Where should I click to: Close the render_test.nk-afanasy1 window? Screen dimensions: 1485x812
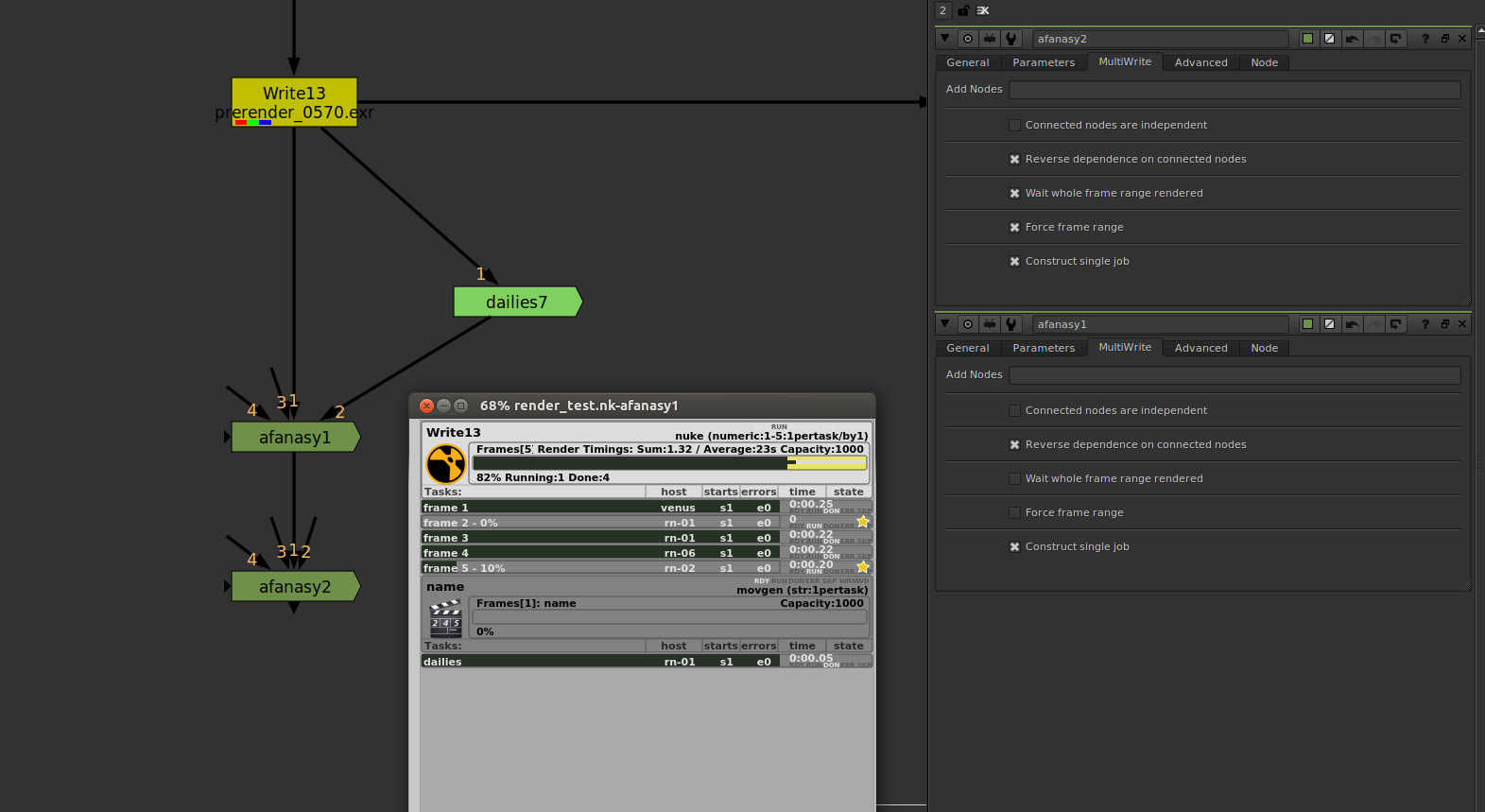(426, 406)
